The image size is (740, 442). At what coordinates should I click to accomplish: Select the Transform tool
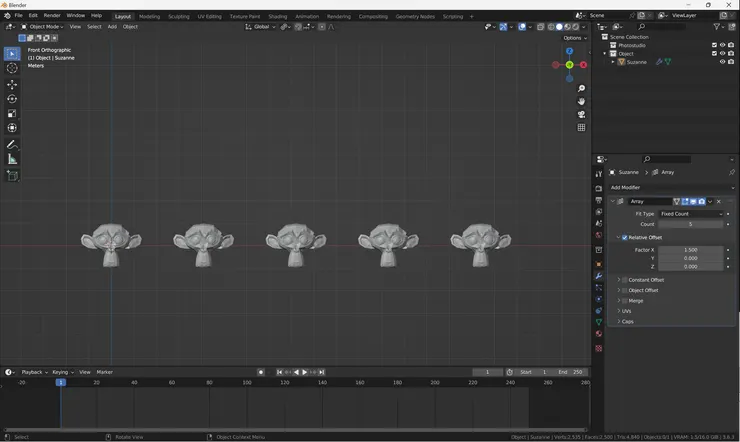(x=12, y=128)
